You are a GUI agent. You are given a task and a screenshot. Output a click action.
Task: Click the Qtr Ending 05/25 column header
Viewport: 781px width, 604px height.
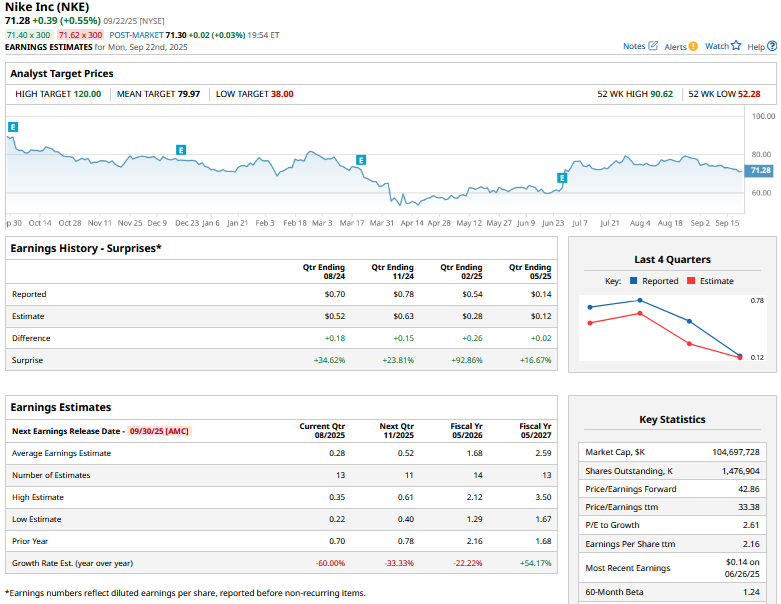(530, 272)
